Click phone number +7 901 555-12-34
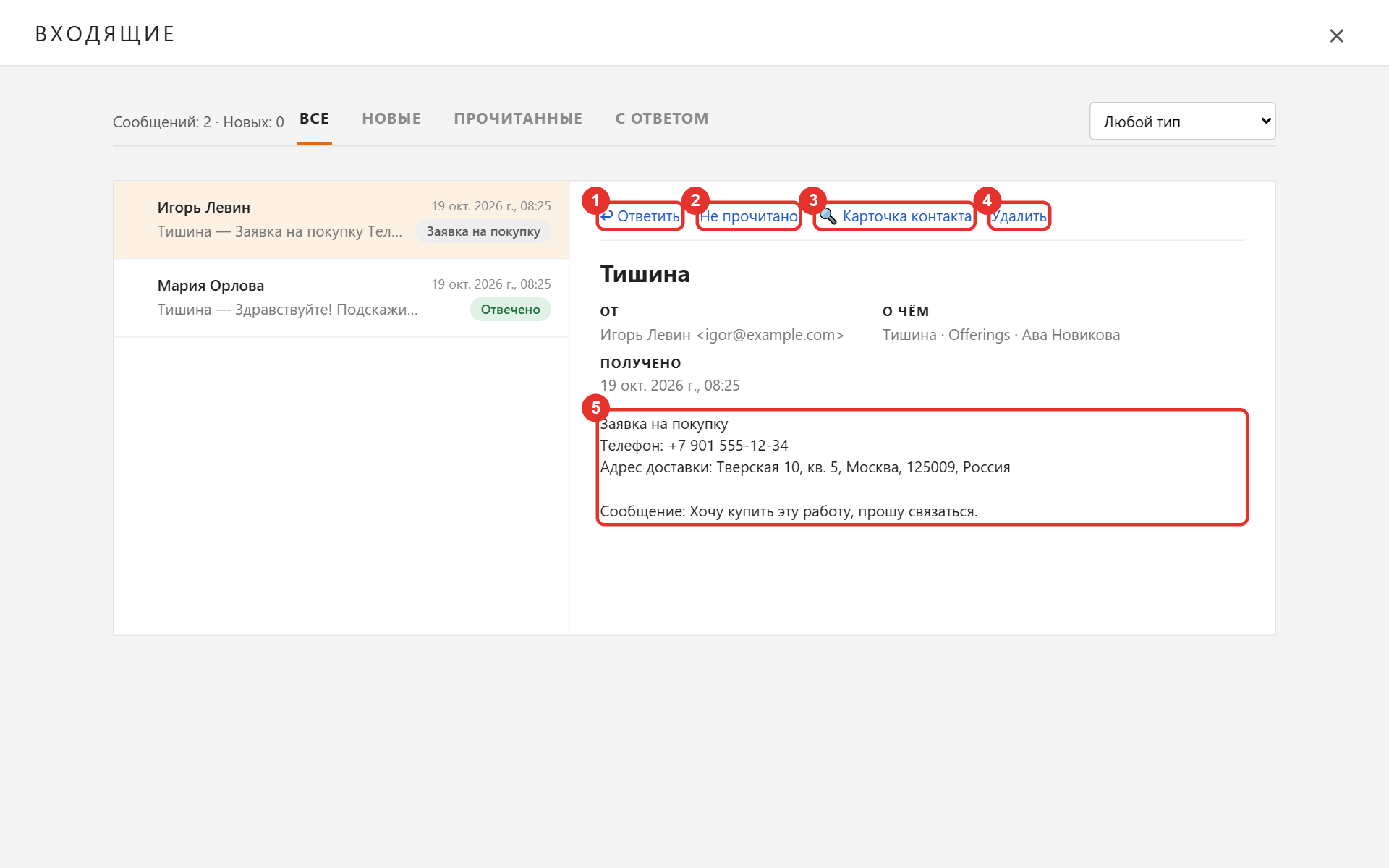Image resolution: width=1389 pixels, height=868 pixels. point(728,446)
